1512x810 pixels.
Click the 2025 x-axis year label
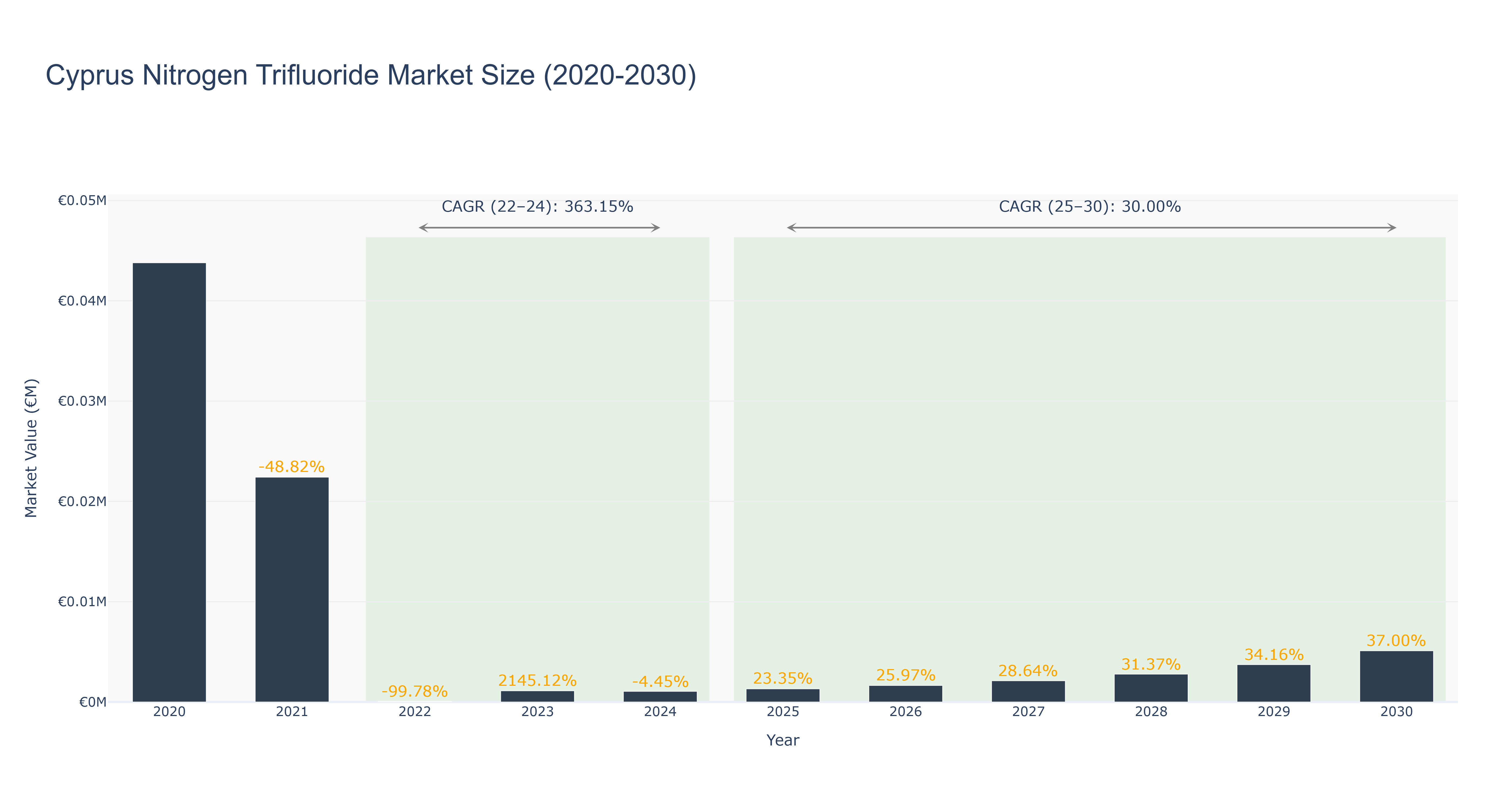pos(782,712)
